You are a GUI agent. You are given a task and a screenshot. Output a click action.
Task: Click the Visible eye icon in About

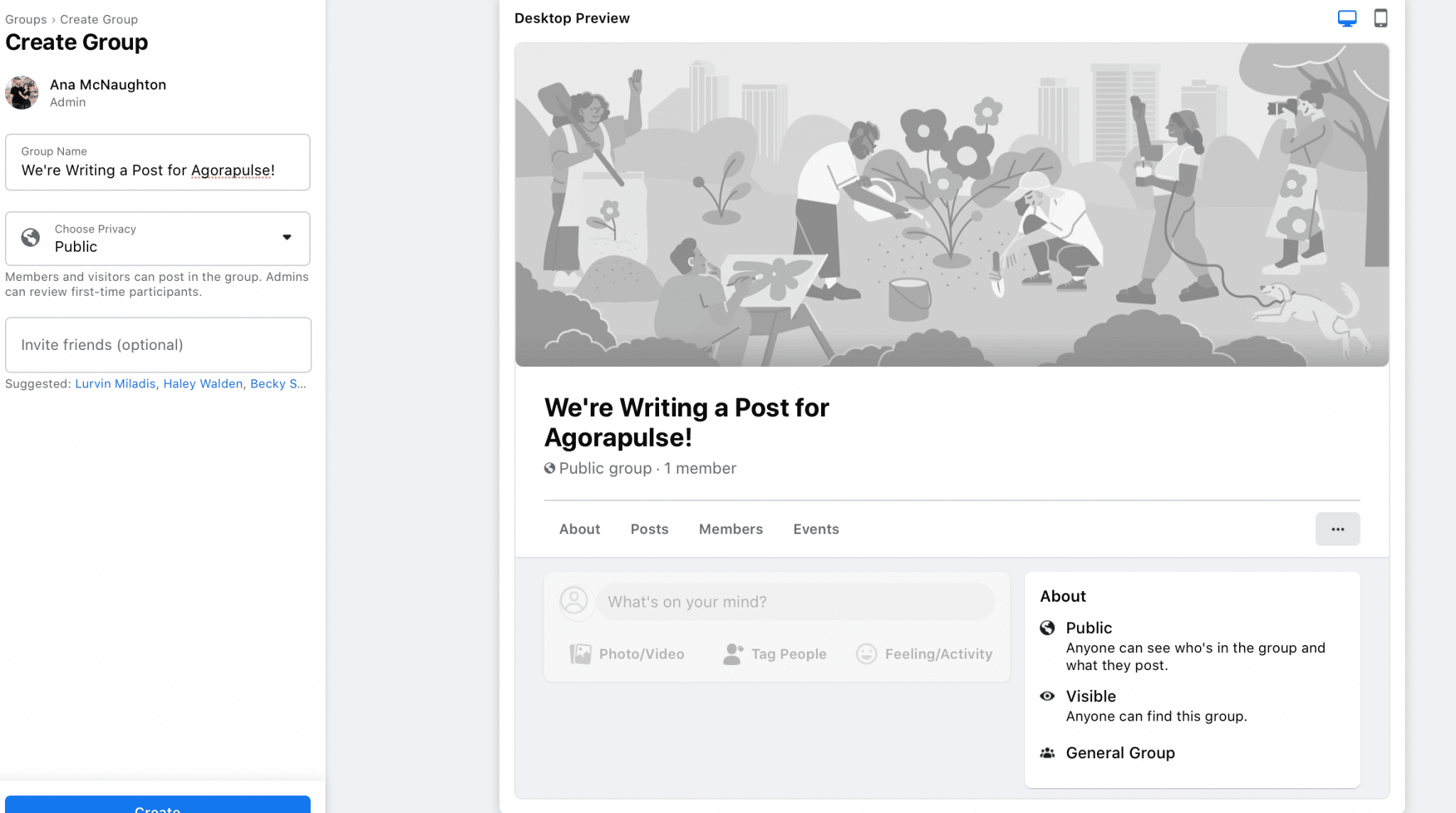click(1047, 696)
